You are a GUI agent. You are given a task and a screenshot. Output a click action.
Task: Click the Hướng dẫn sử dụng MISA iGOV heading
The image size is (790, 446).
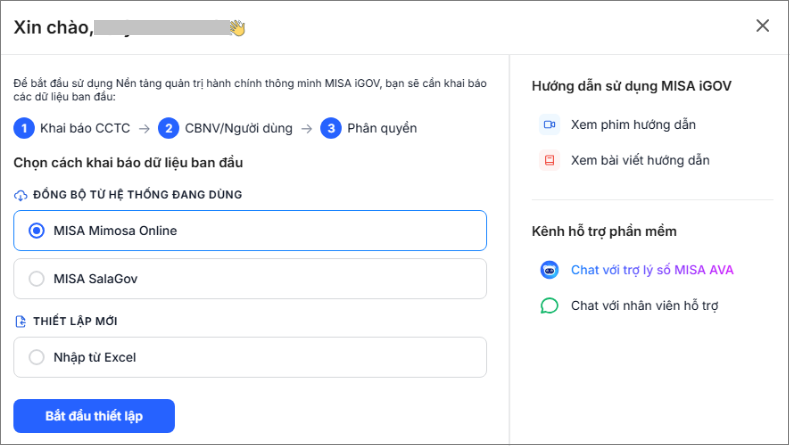pos(631,86)
